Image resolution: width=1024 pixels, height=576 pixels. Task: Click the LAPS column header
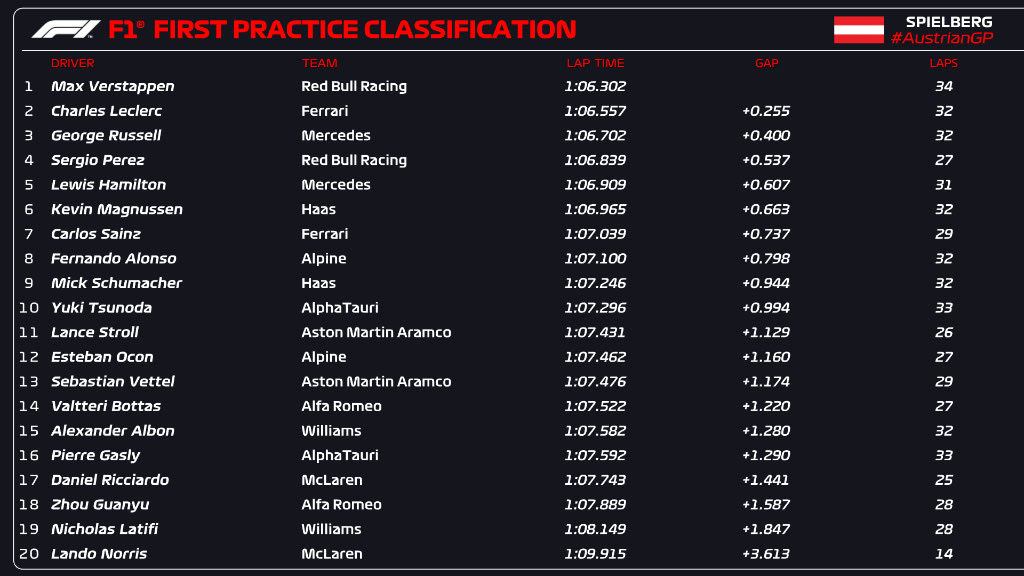943,63
